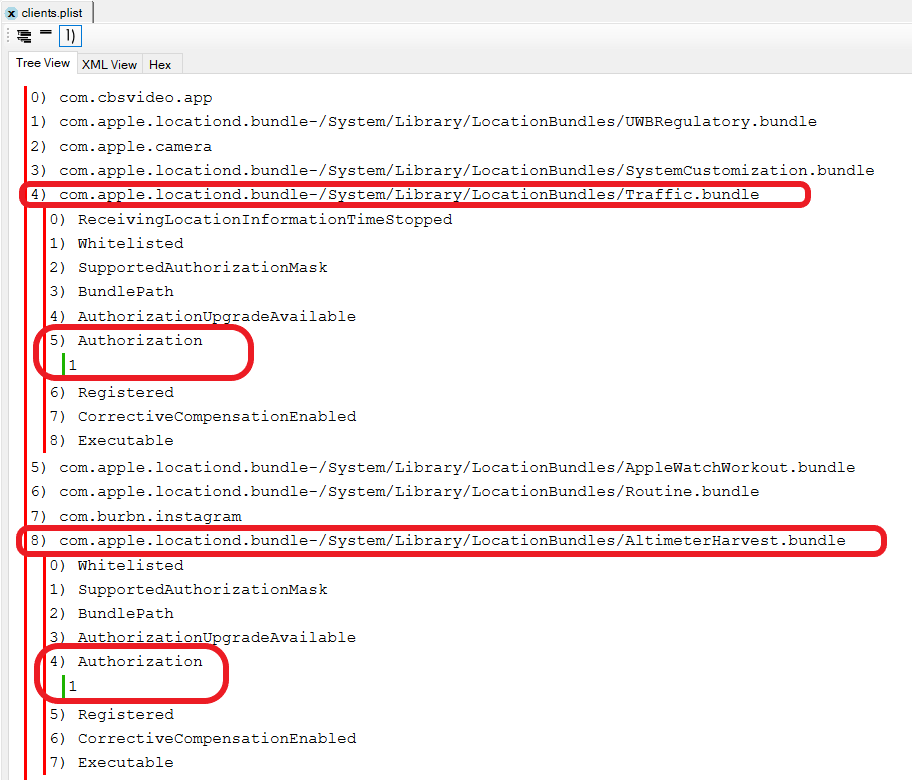Select the Tree View tab
Image resolution: width=912 pixels, height=780 pixels.
[x=43, y=63]
